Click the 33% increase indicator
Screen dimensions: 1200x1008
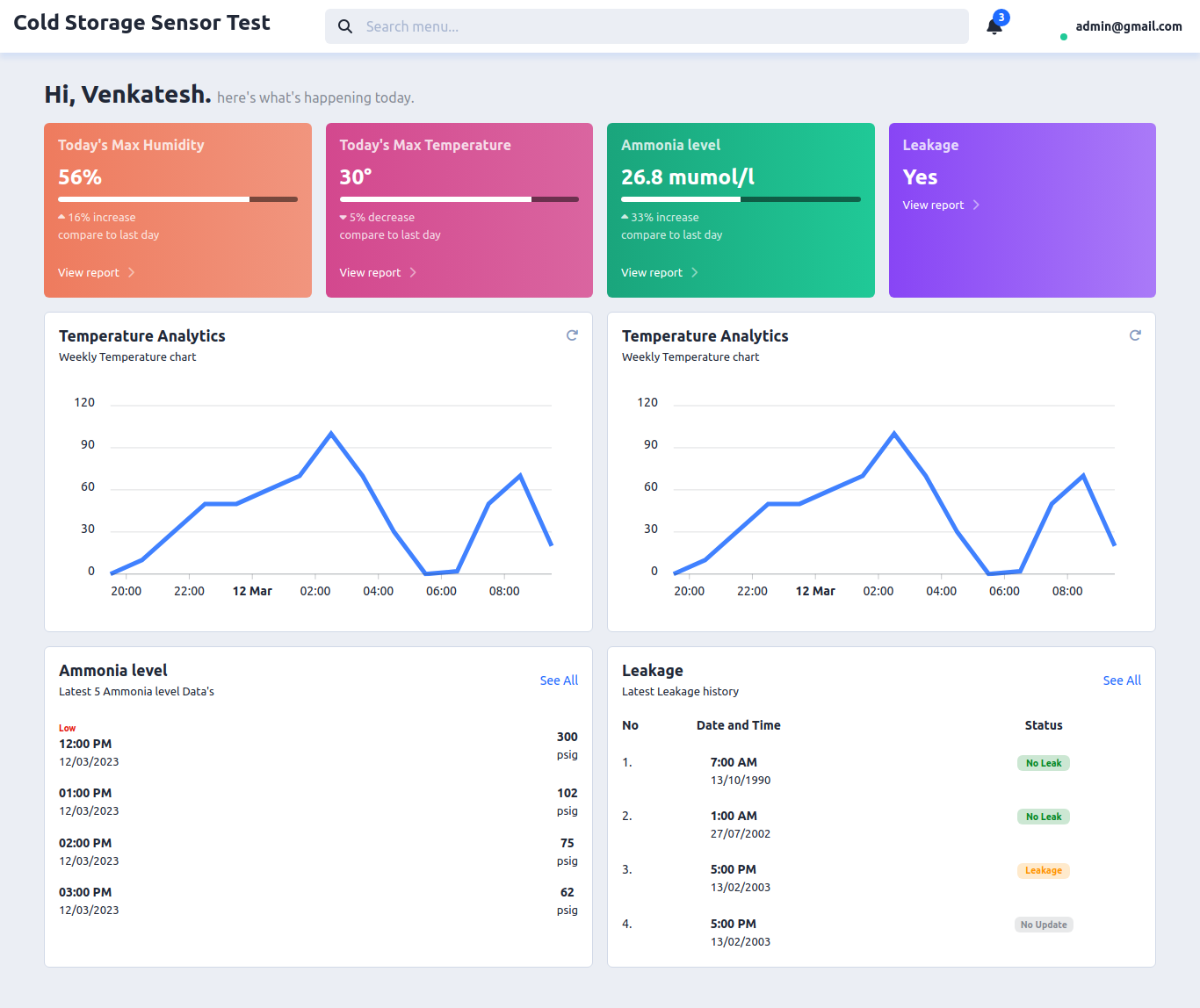pyautogui.click(x=660, y=217)
